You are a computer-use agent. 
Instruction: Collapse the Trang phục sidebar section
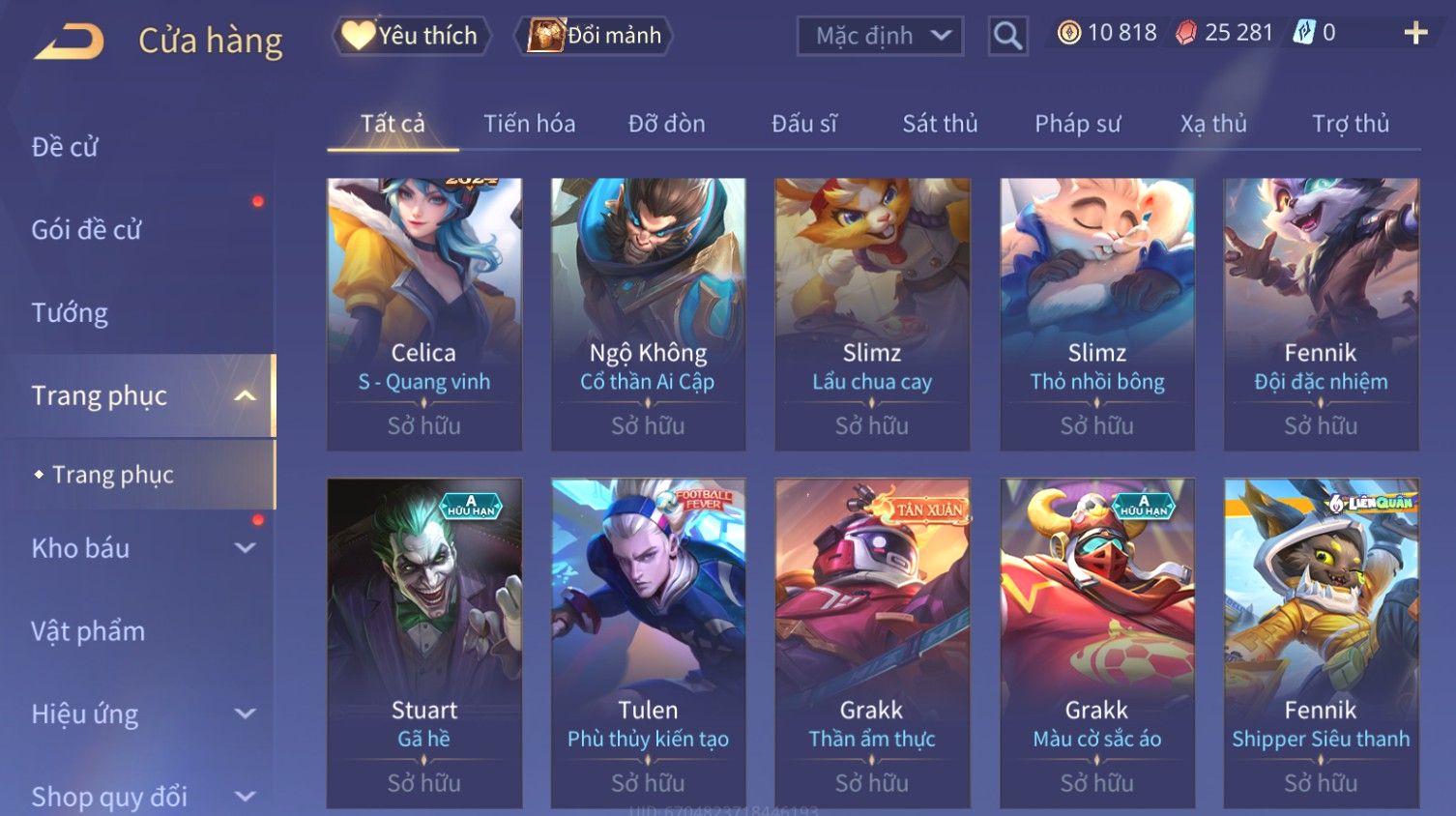pos(246,395)
